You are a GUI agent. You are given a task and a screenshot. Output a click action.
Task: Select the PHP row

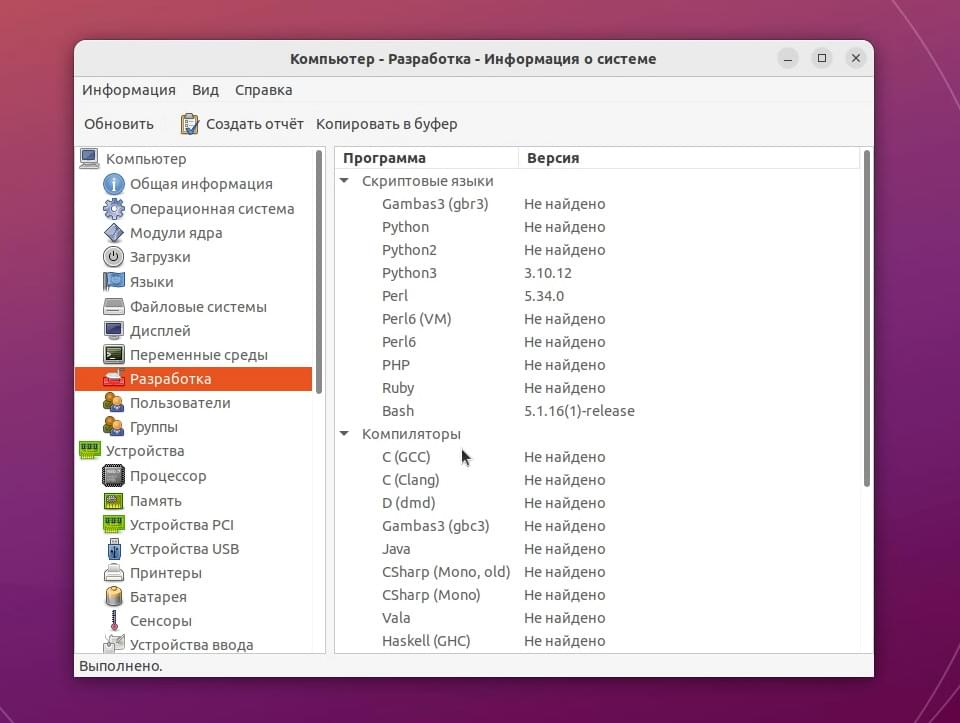(598, 365)
